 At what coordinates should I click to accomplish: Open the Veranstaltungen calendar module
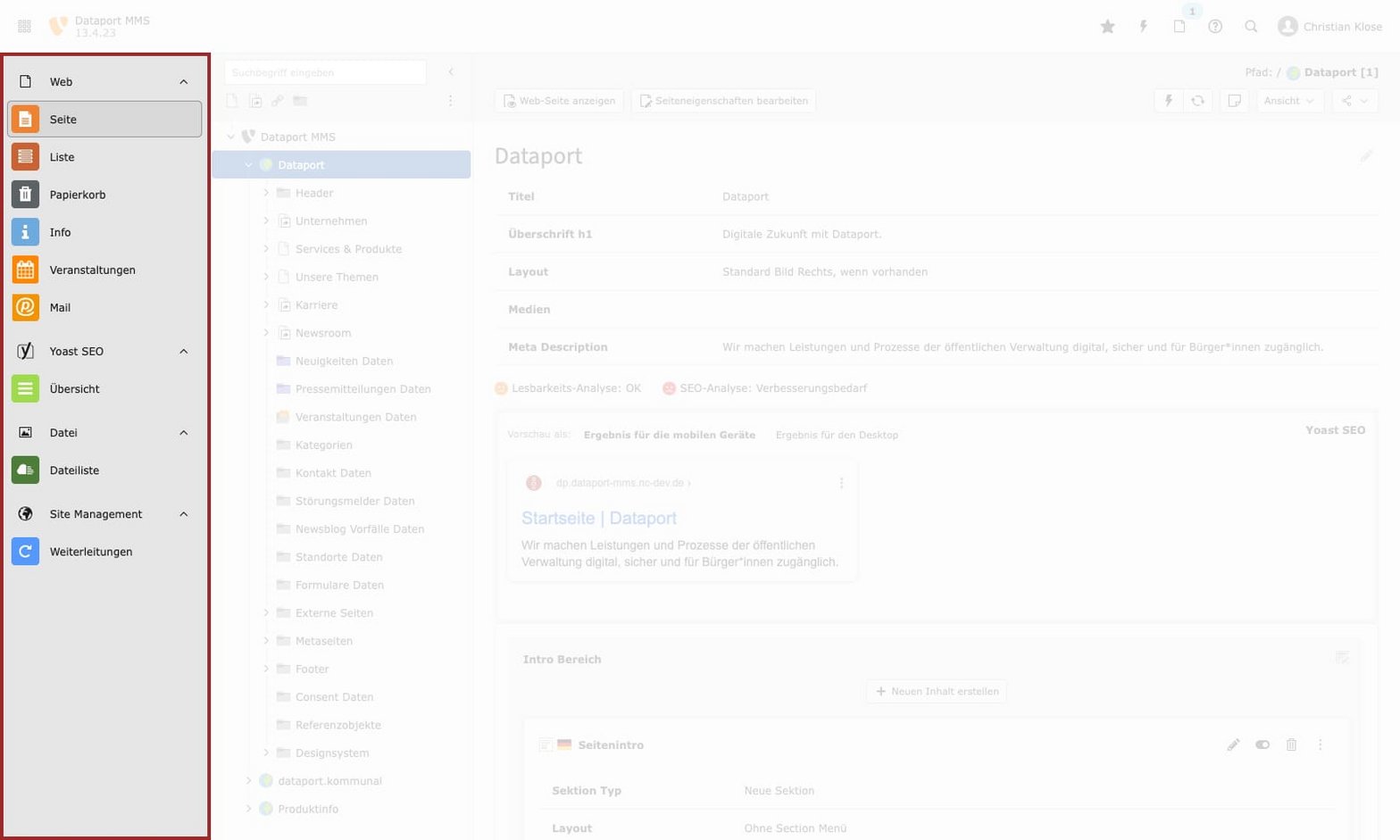pyautogui.click(x=25, y=270)
